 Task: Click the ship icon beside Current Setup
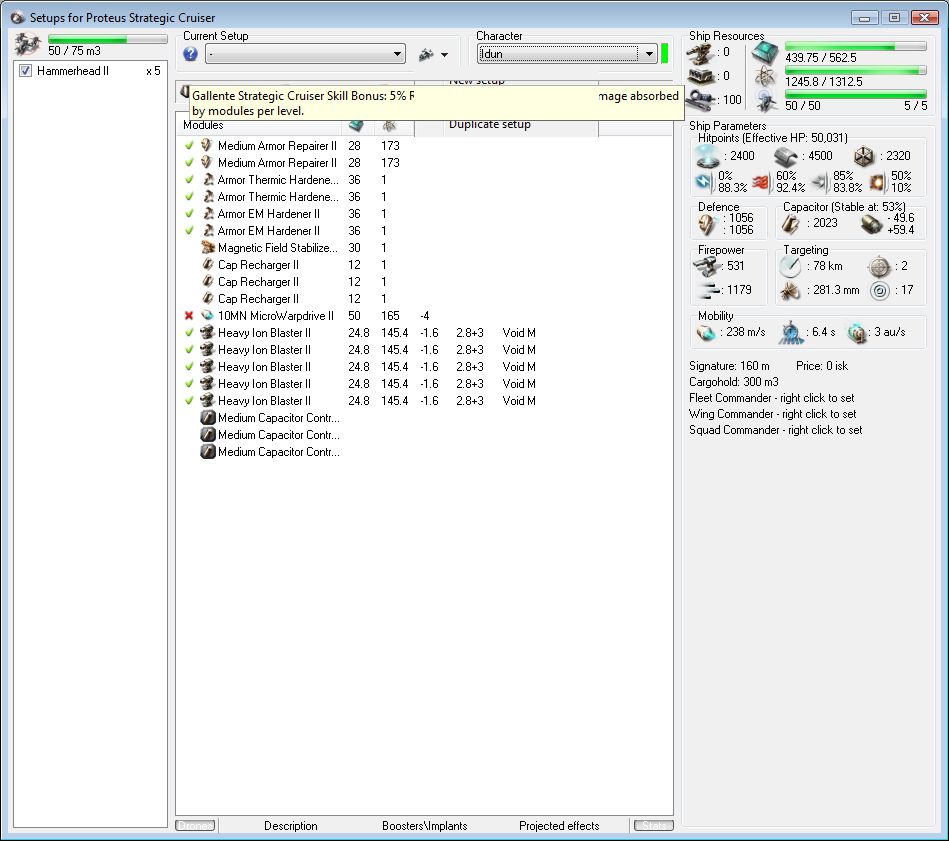[x=426, y=54]
